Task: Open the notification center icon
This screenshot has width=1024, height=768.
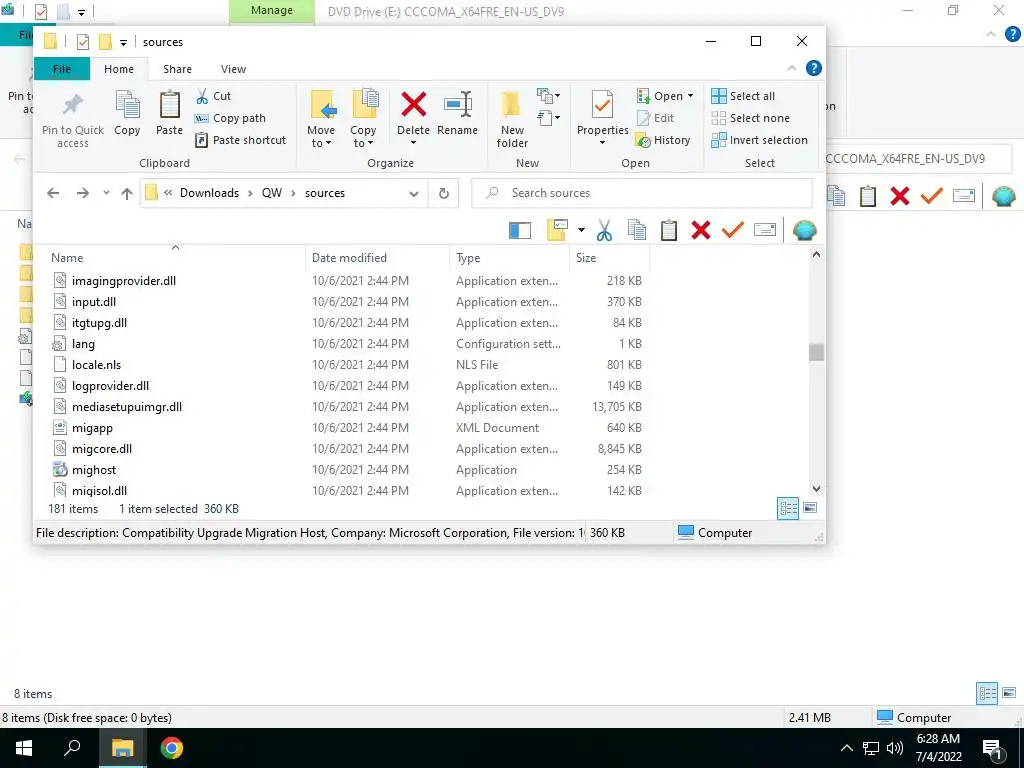Action: click(x=992, y=749)
